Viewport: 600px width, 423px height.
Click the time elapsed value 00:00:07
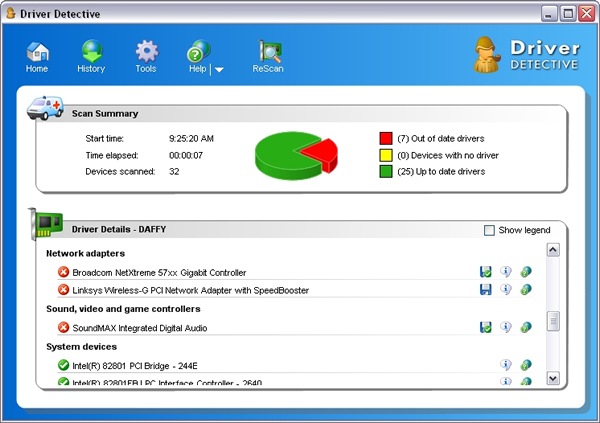pyautogui.click(x=186, y=155)
